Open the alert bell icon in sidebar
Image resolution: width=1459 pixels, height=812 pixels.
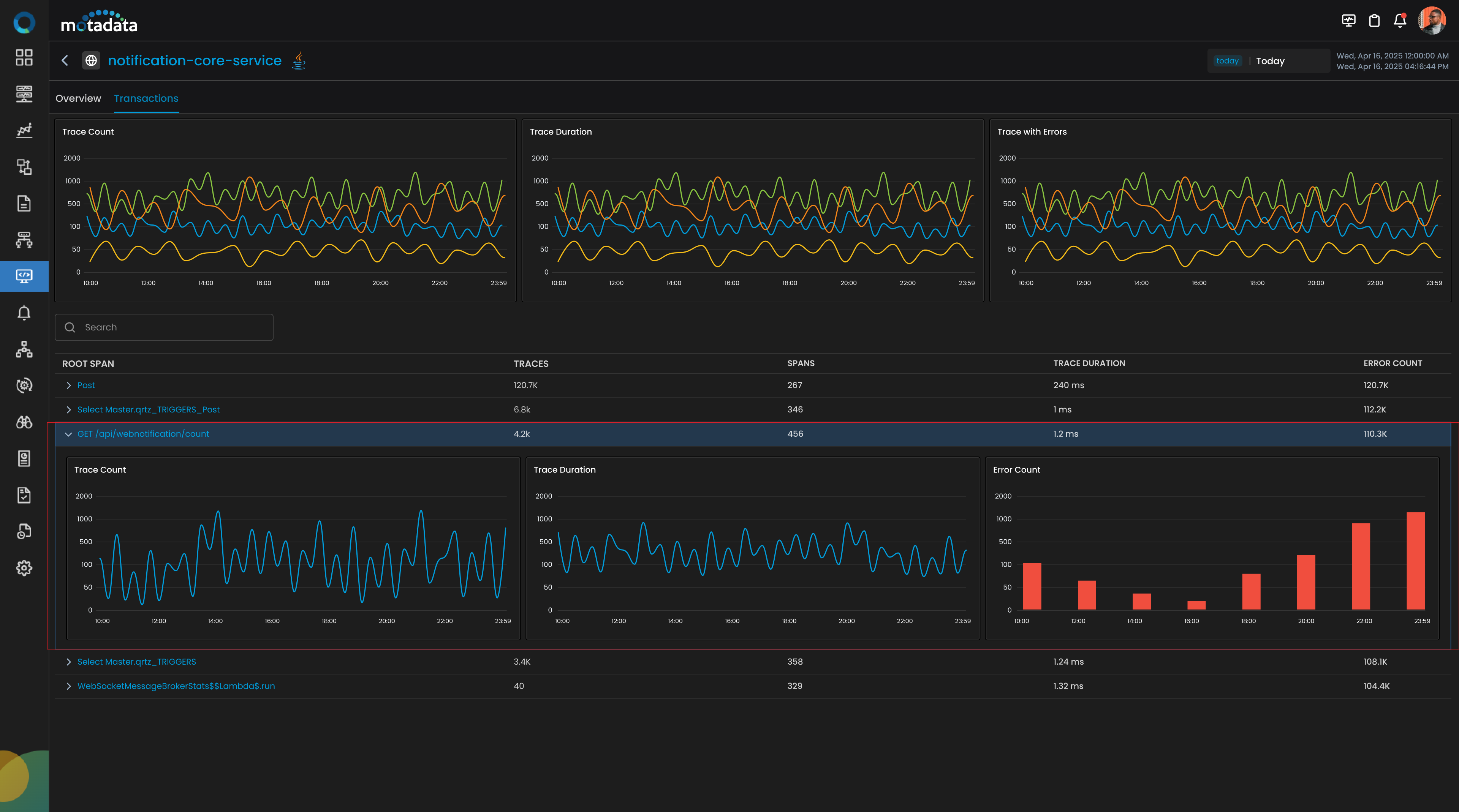24,313
